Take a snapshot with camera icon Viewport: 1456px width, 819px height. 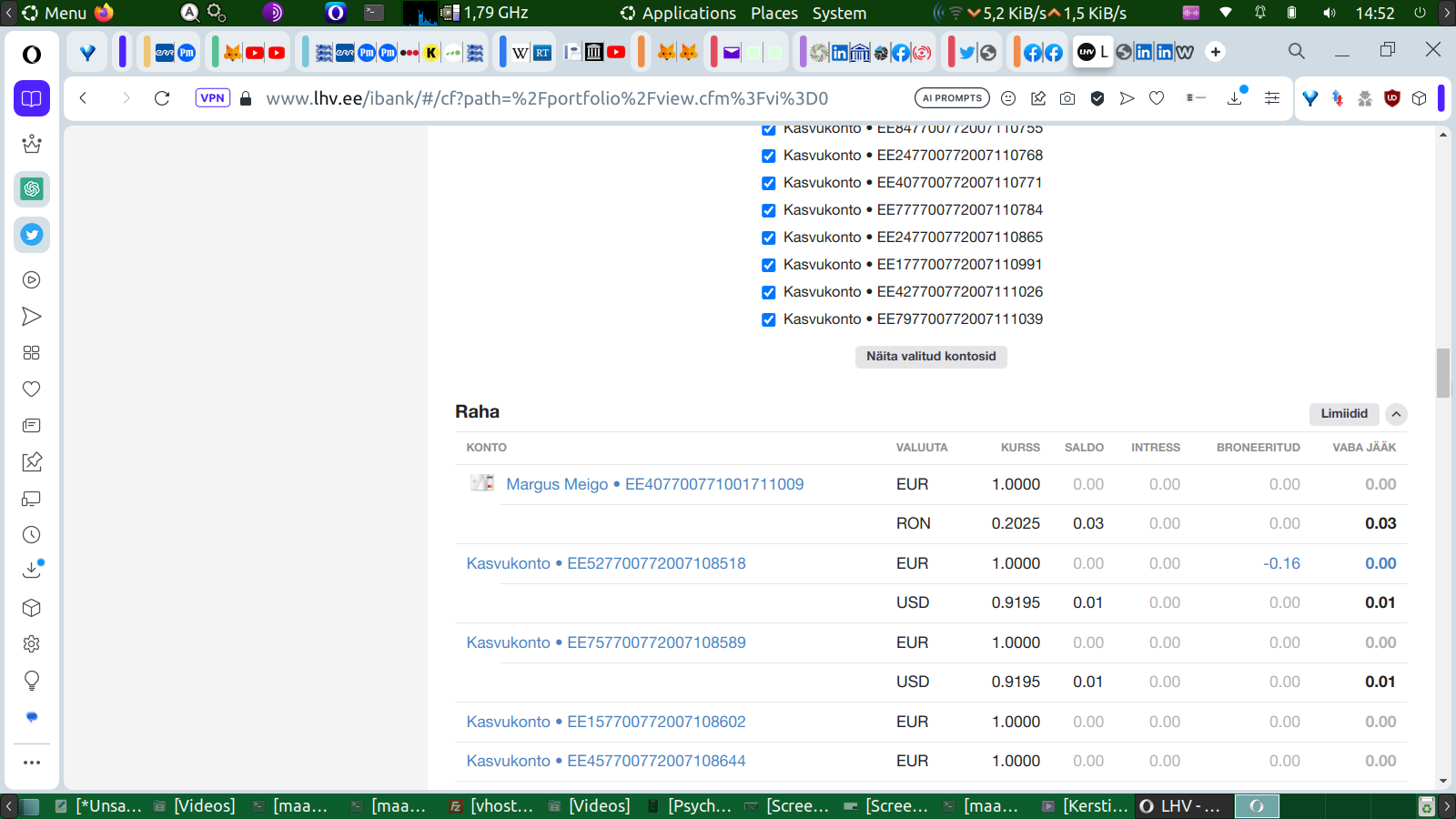tap(1067, 98)
